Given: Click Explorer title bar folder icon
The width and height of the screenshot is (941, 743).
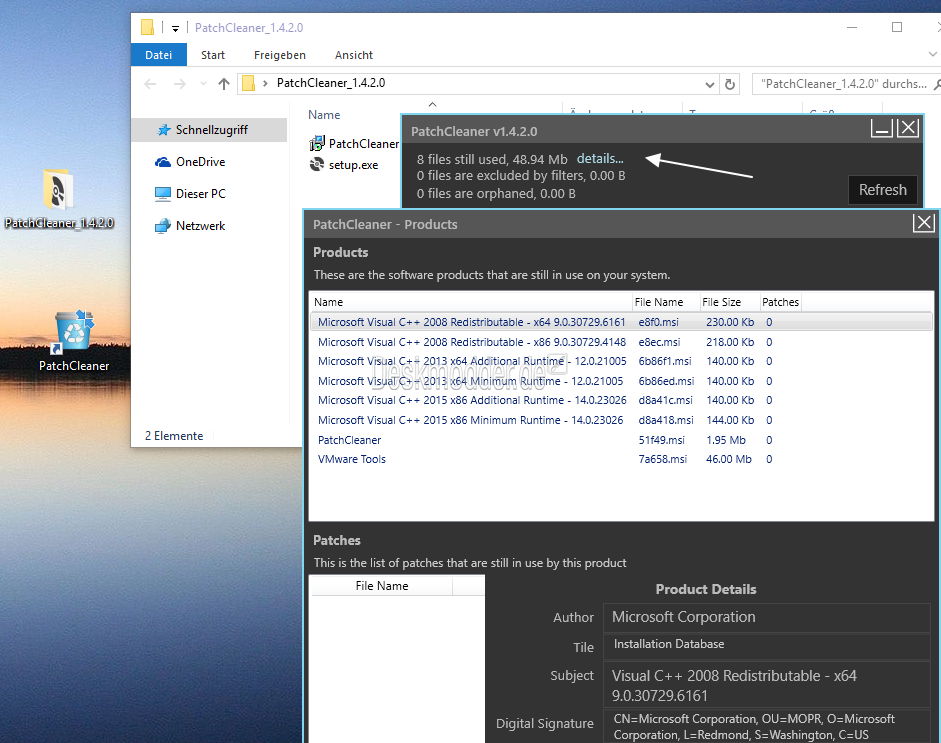Looking at the screenshot, I should coord(148,28).
